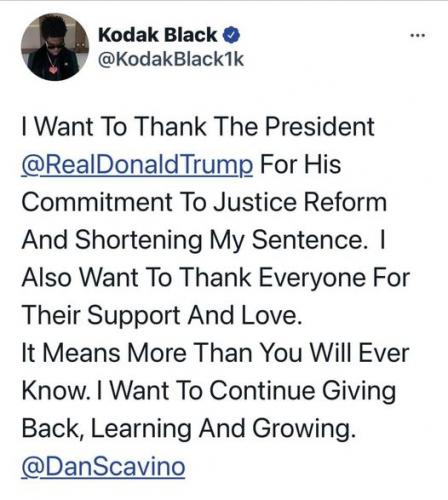This screenshot has width=448, height=500.
Task: Open the @DanScavino mention link
Action: (103, 467)
